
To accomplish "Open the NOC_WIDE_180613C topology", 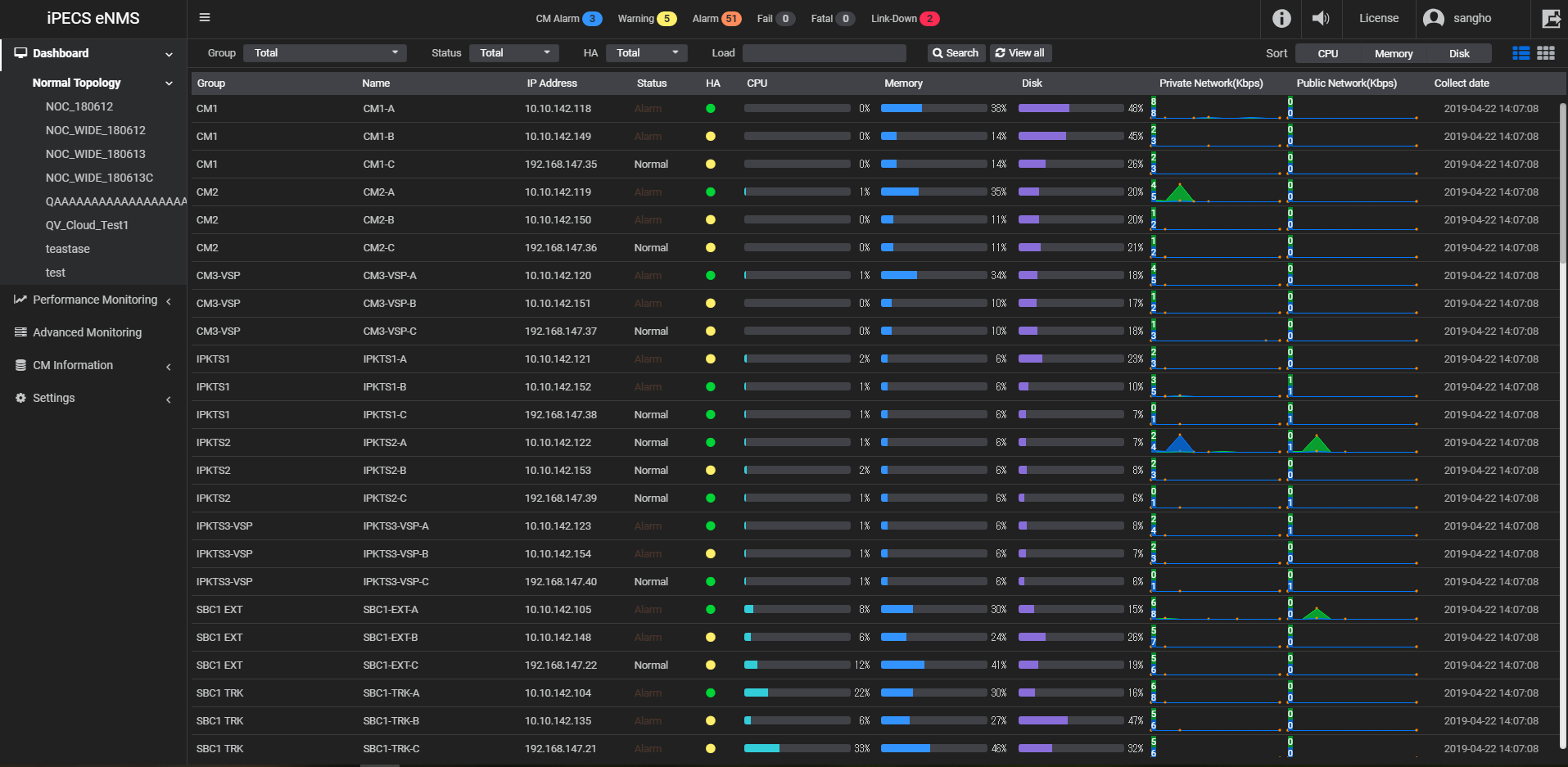I will (x=99, y=178).
